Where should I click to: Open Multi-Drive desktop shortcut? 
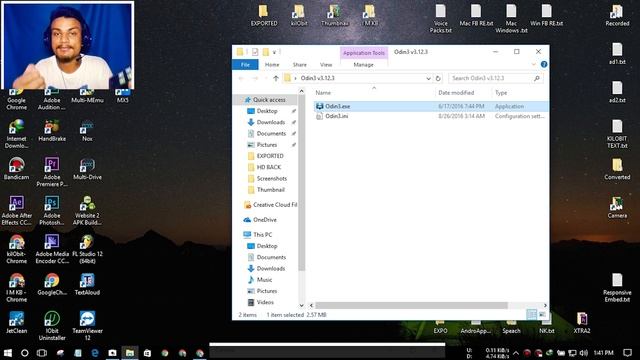pyautogui.click(x=87, y=169)
